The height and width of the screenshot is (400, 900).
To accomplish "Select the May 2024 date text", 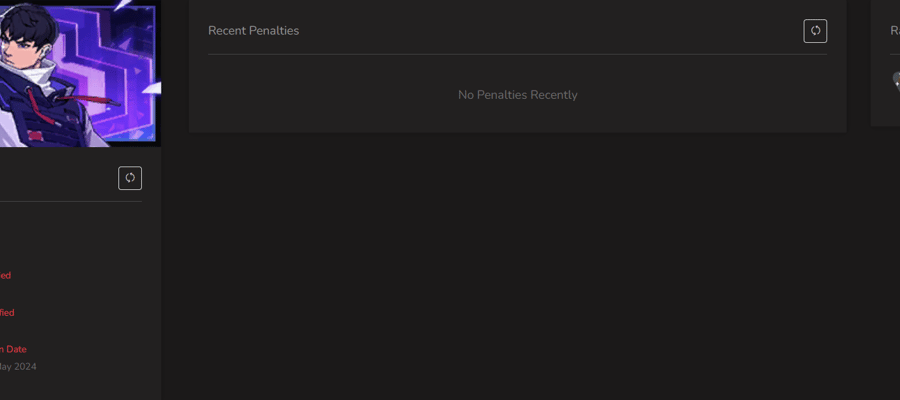I will click(x=18, y=366).
